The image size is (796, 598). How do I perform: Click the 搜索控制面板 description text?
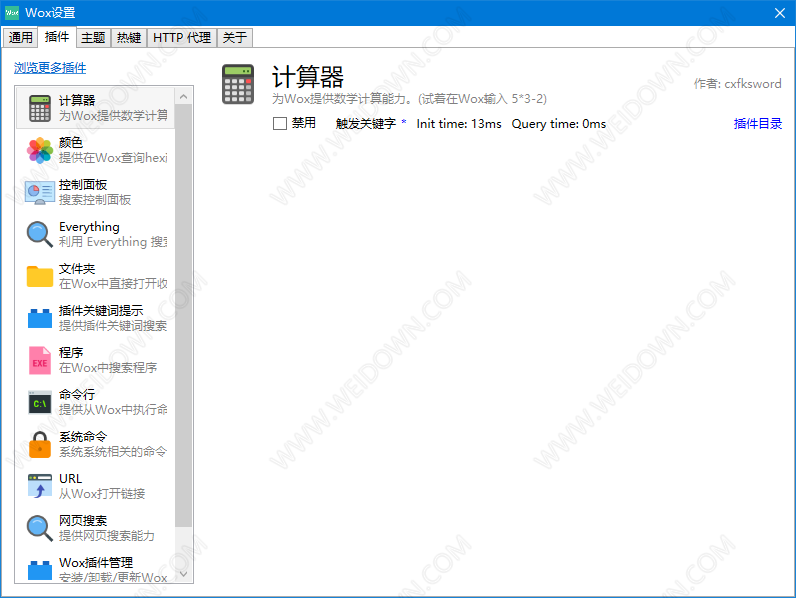pyautogui.click(x=95, y=200)
